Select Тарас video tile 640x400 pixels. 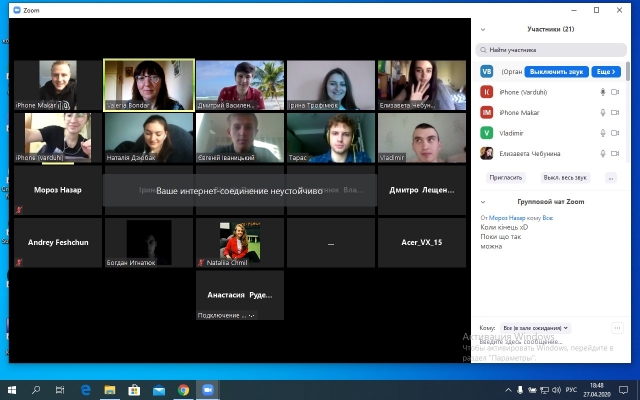tap(331, 138)
